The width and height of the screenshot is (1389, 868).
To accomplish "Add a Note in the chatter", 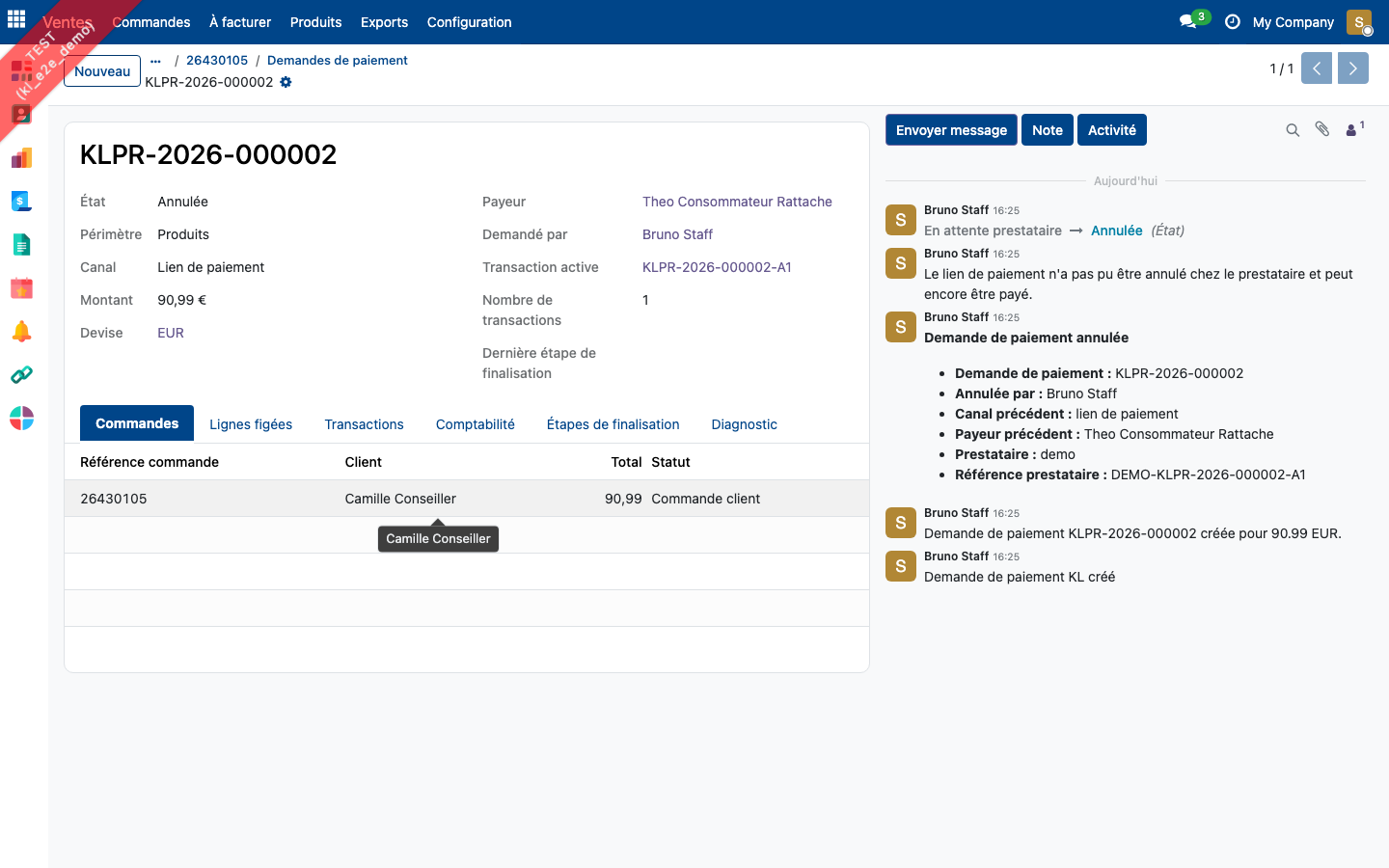I will tap(1048, 130).
